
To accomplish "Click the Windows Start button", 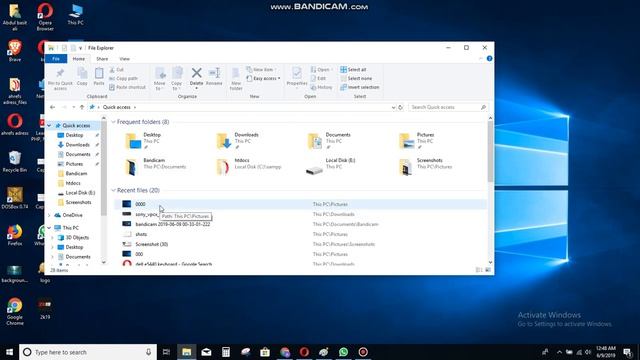I will pos(9,352).
